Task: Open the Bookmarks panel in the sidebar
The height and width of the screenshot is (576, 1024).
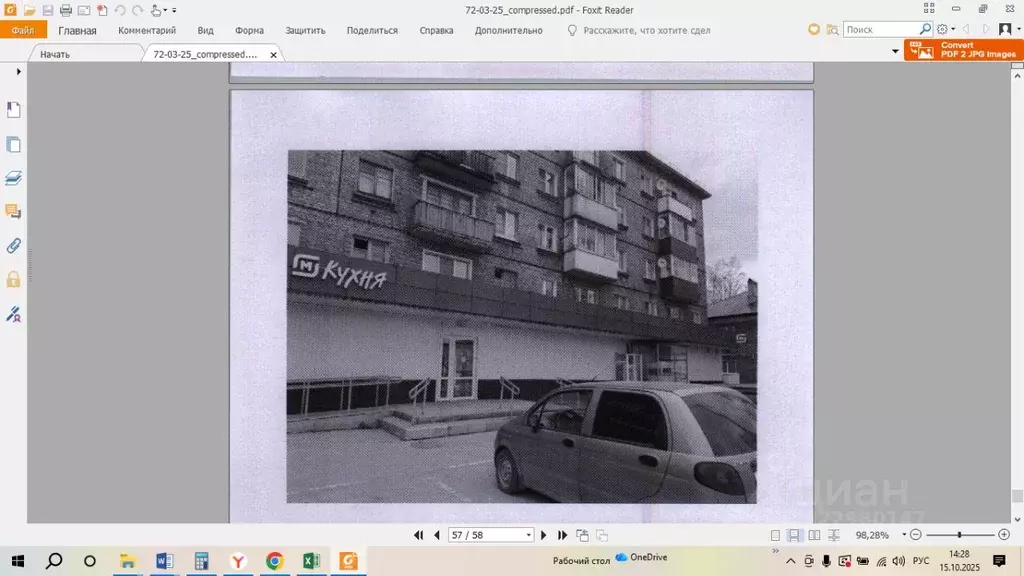Action: 14,109
